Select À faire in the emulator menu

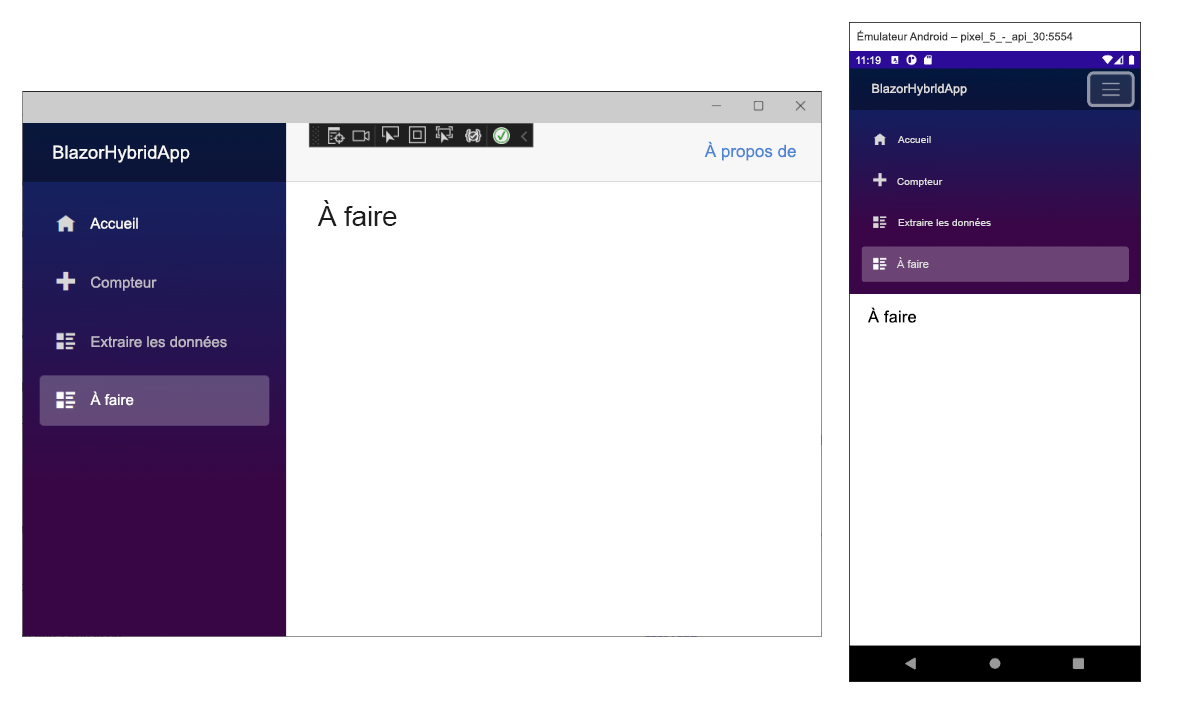coord(995,264)
